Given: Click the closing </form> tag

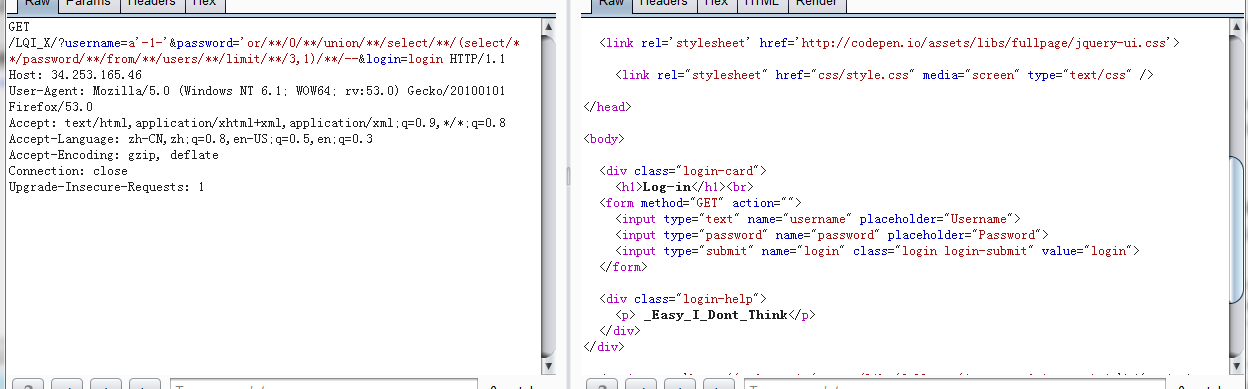Looking at the screenshot, I should coord(623,267).
